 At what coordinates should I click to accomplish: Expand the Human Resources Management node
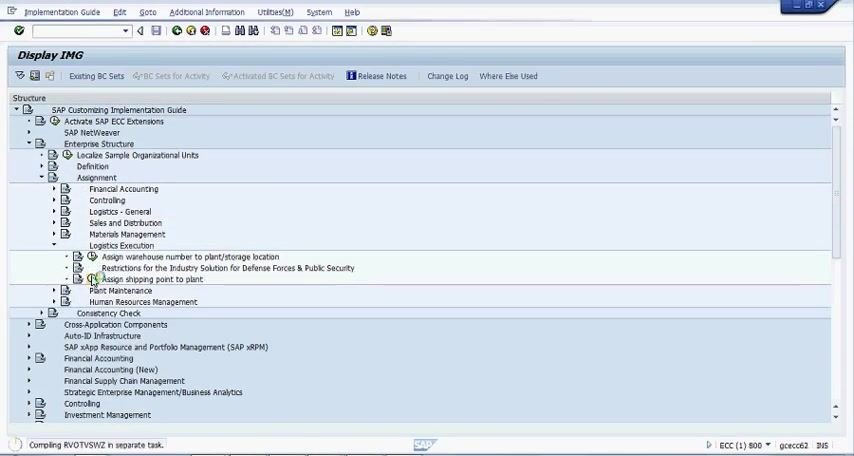[54, 301]
